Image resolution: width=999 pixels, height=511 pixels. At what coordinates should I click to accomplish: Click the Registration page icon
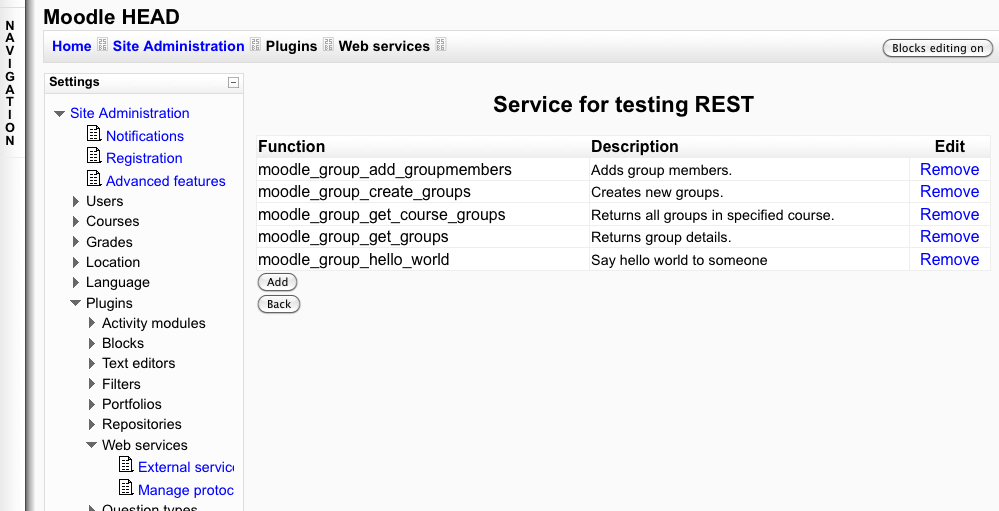coord(94,156)
